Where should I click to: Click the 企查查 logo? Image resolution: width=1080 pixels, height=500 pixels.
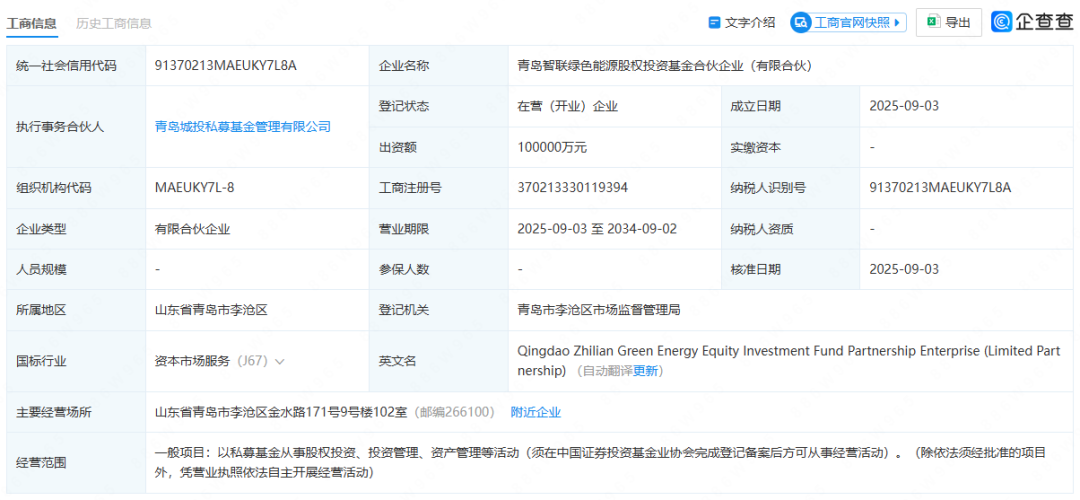click(x=1032, y=22)
